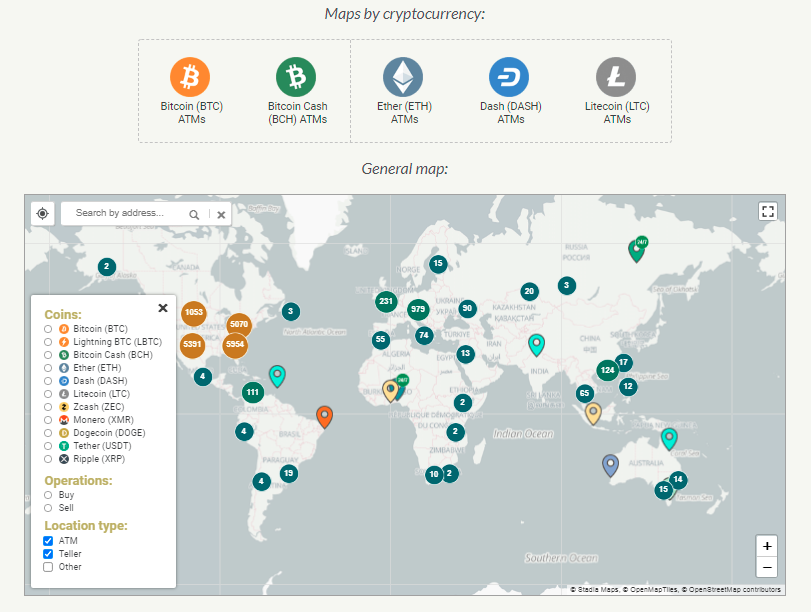This screenshot has height=612, width=811.
Task: Clear the address search with X icon
Action: click(221, 215)
